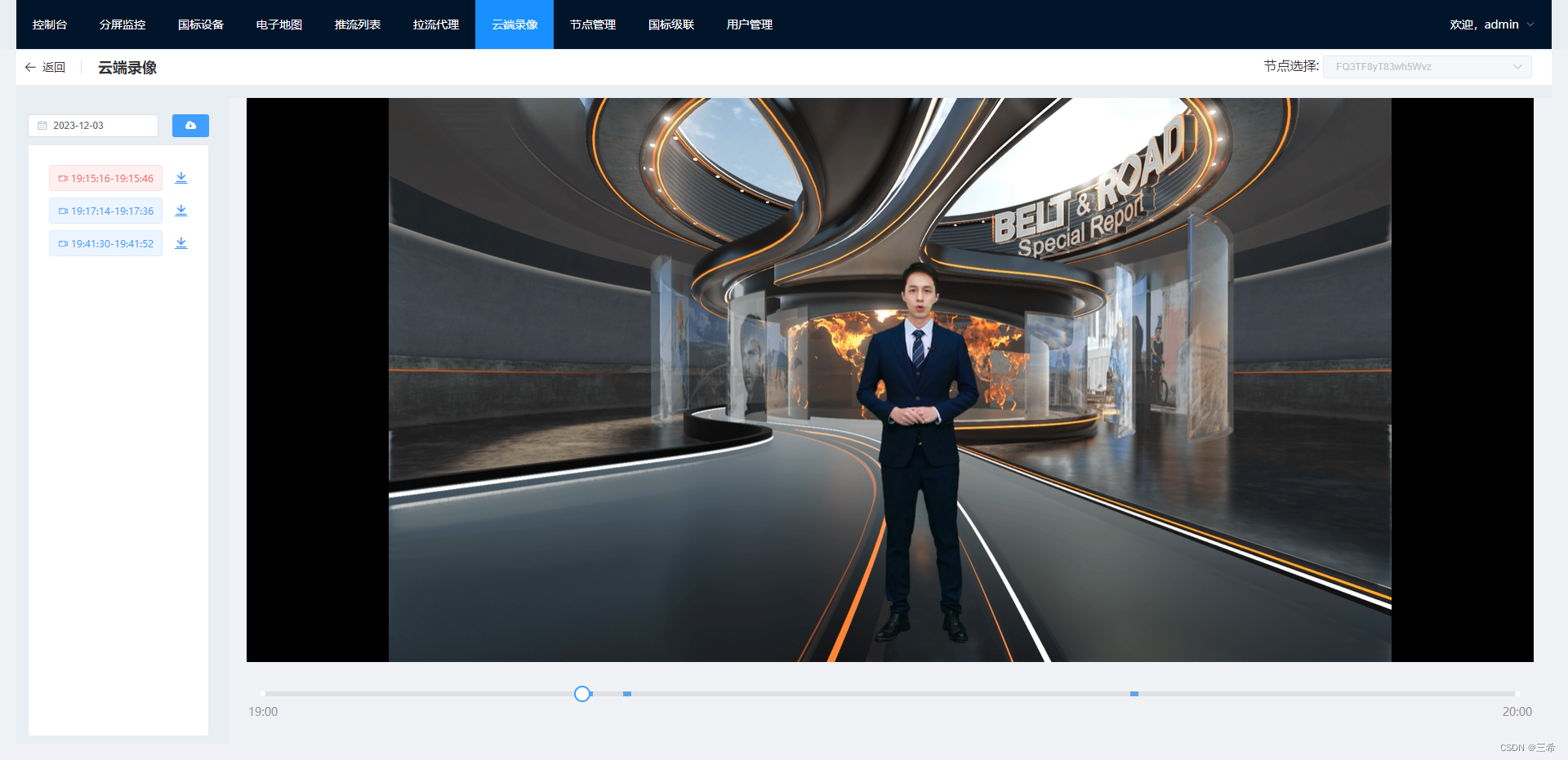Open the 控制台 menu
The height and width of the screenshot is (760, 1568).
click(50, 24)
